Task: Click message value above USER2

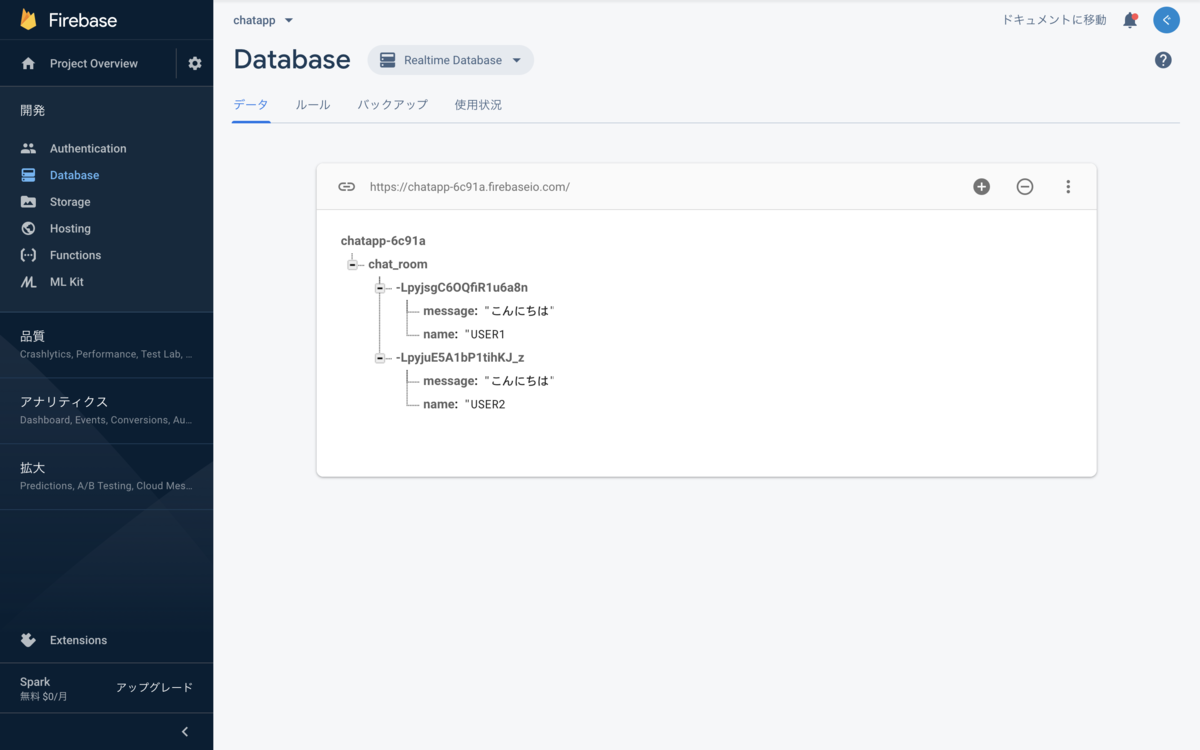Action: pyautogui.click(x=519, y=381)
